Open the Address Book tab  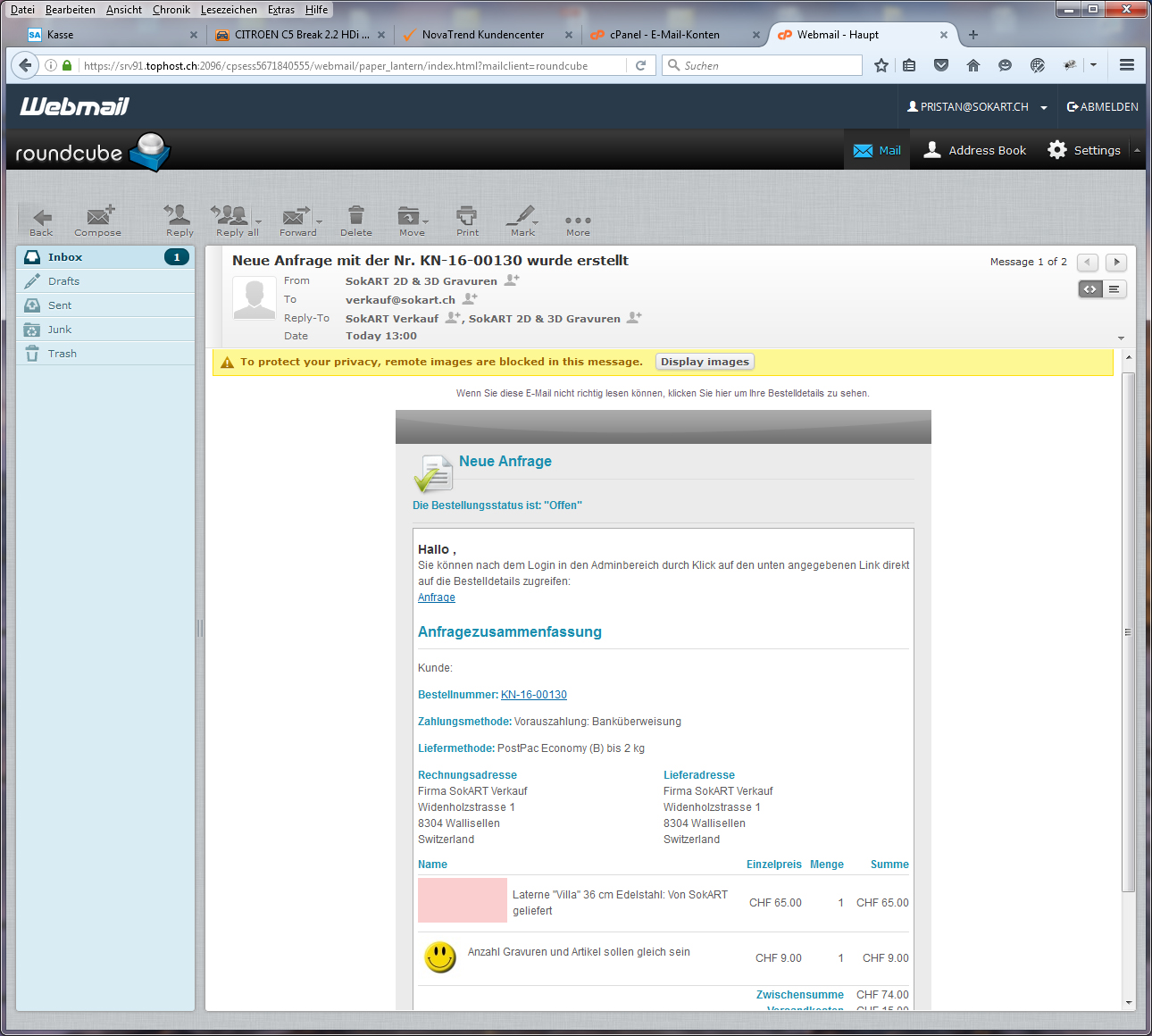point(975,150)
